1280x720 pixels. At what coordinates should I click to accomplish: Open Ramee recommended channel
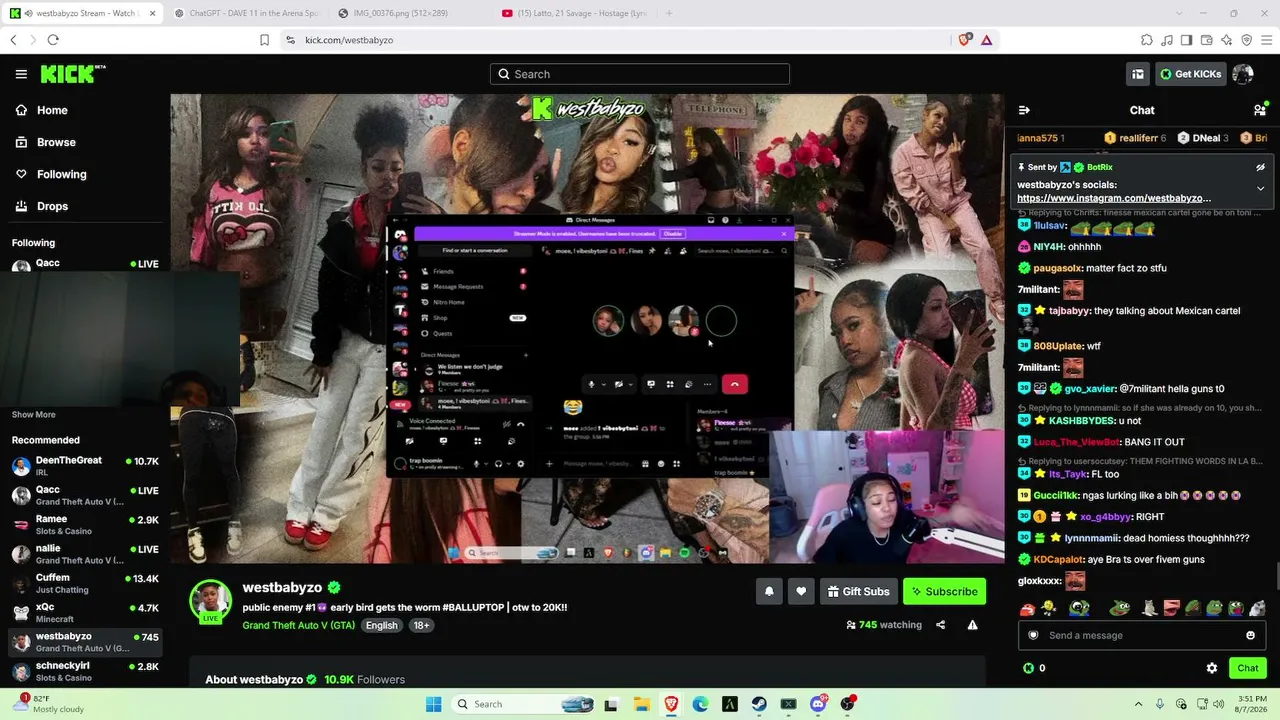click(84, 525)
